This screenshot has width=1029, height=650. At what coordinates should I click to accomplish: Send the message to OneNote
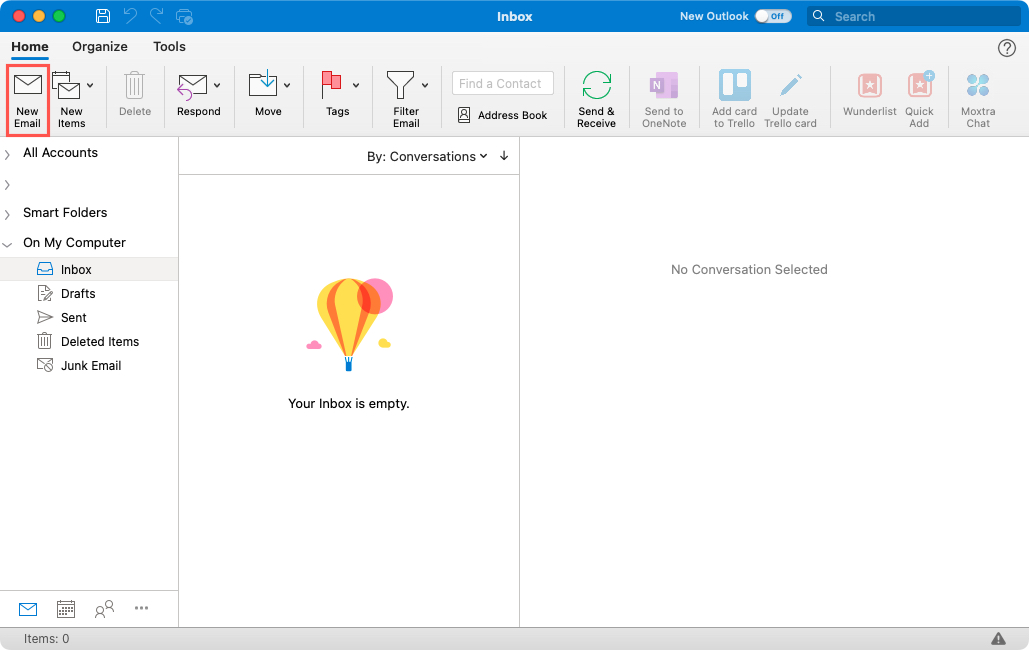pos(664,97)
